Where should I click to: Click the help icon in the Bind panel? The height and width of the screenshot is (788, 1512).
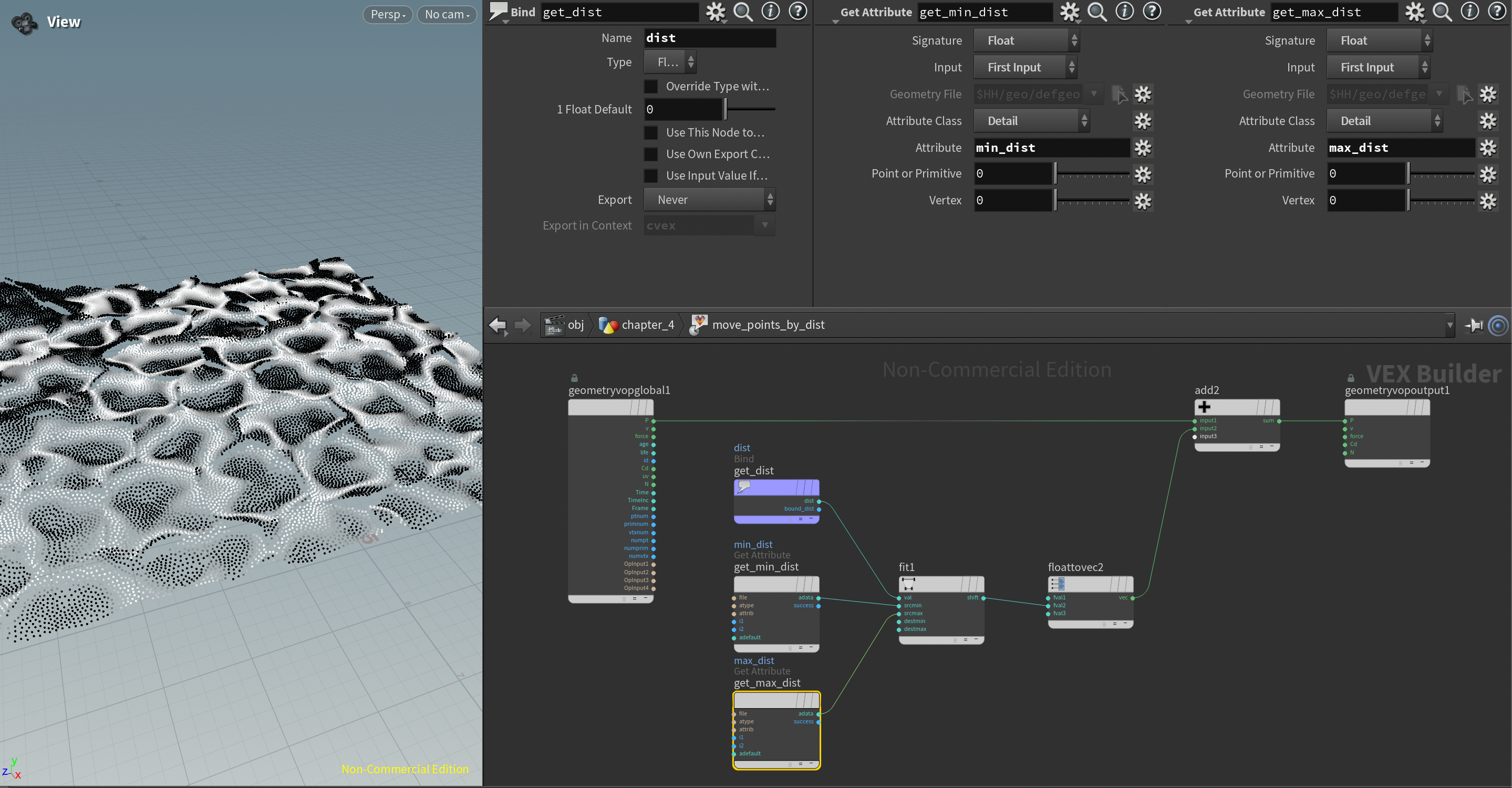[x=798, y=12]
